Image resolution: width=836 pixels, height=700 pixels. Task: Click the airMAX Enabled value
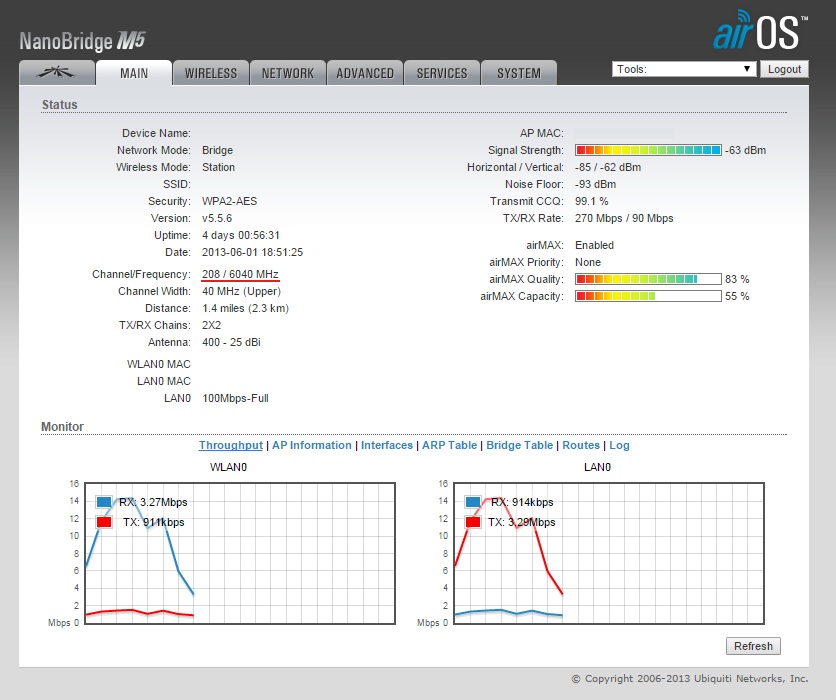(594, 245)
